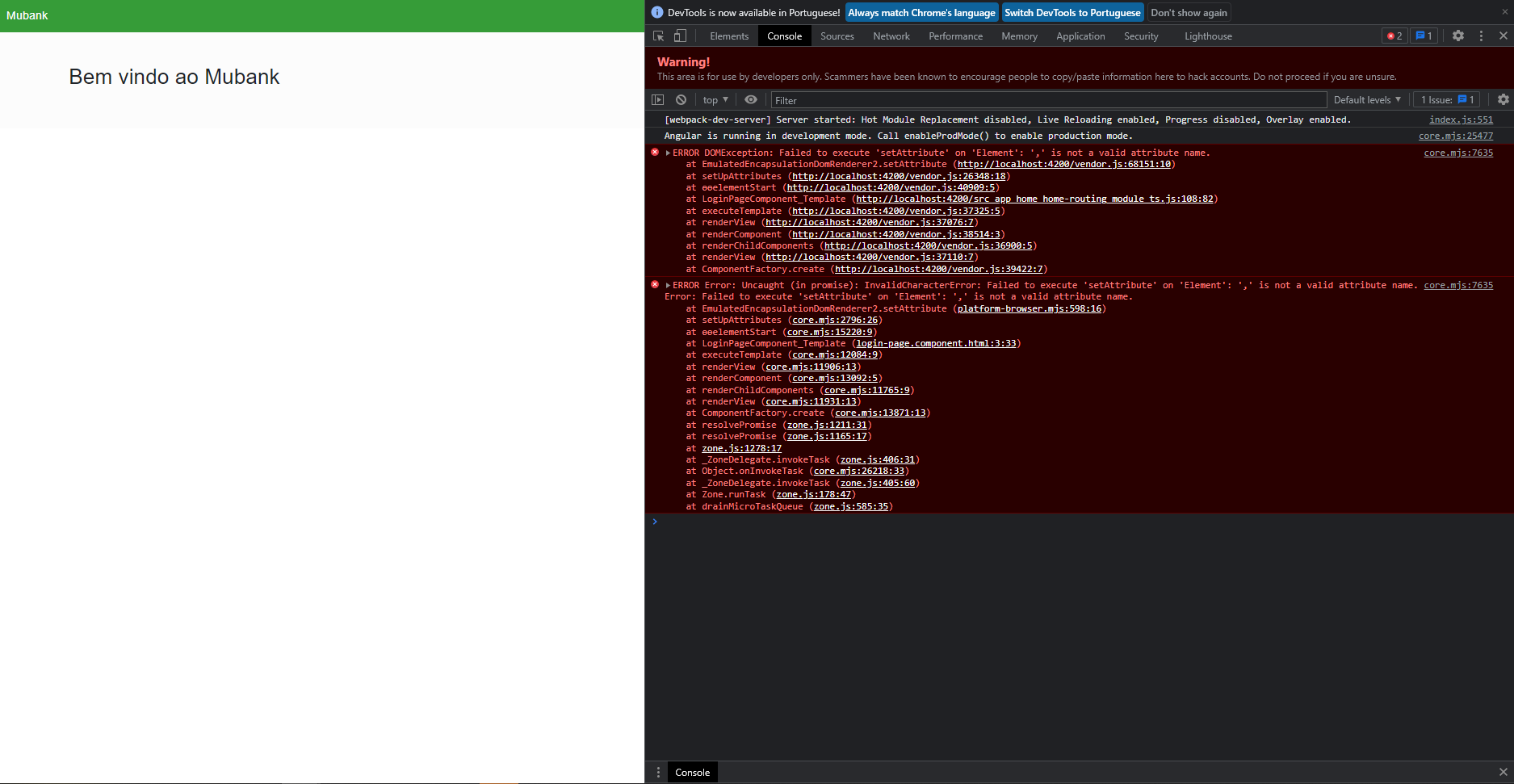Click 'Switch DevTools to Portuguese' button
The width and height of the screenshot is (1514, 784).
coord(1072,12)
